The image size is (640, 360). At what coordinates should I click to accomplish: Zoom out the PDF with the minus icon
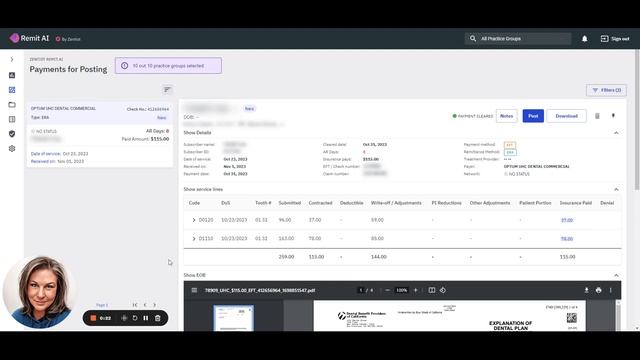tap(387, 290)
